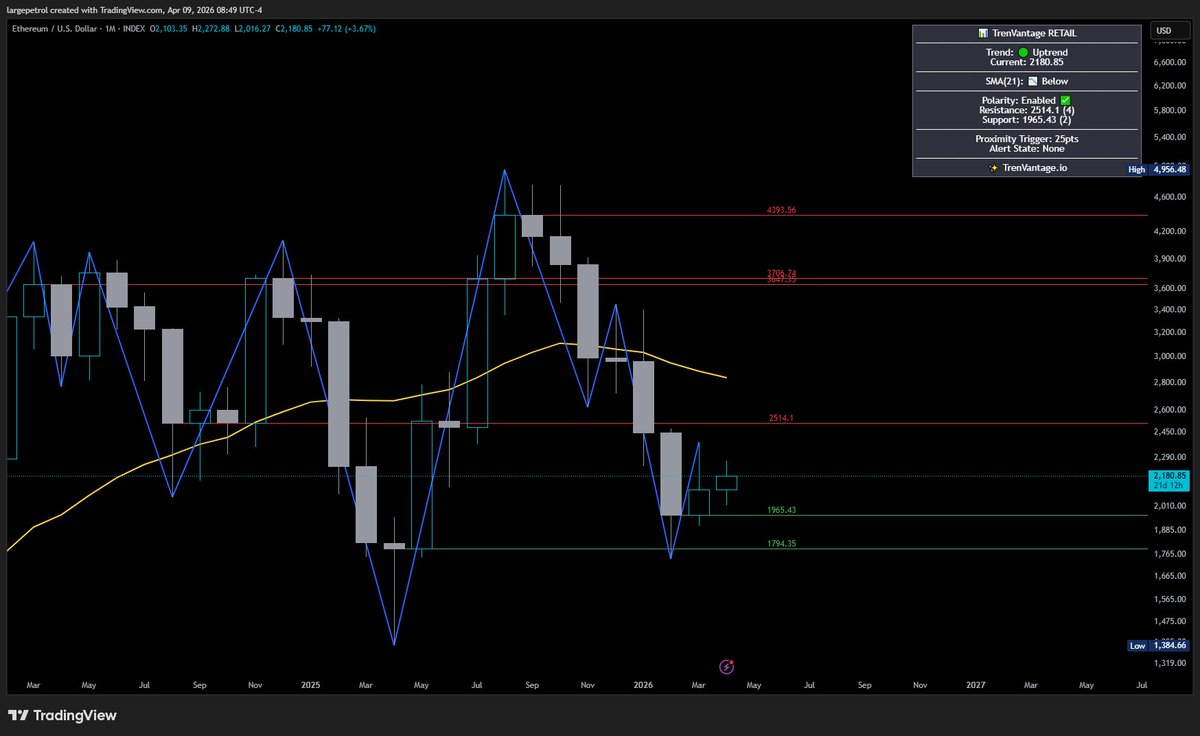
Task: Click the chart icon beside SMA(21) Below
Action: click(x=1033, y=81)
